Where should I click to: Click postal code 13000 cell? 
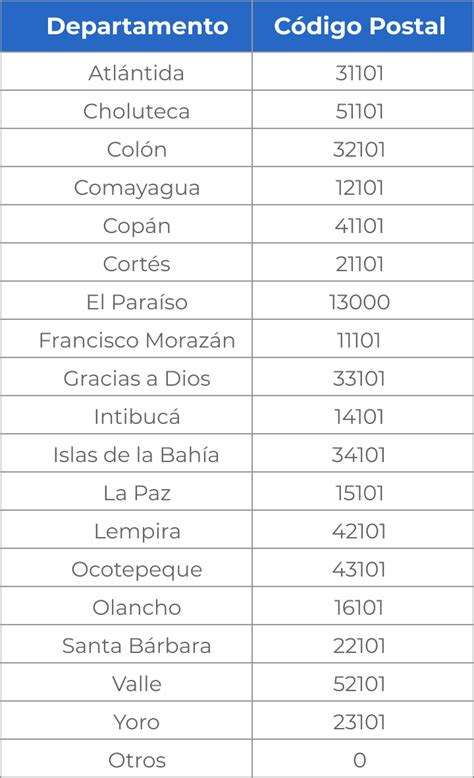pyautogui.click(x=363, y=301)
